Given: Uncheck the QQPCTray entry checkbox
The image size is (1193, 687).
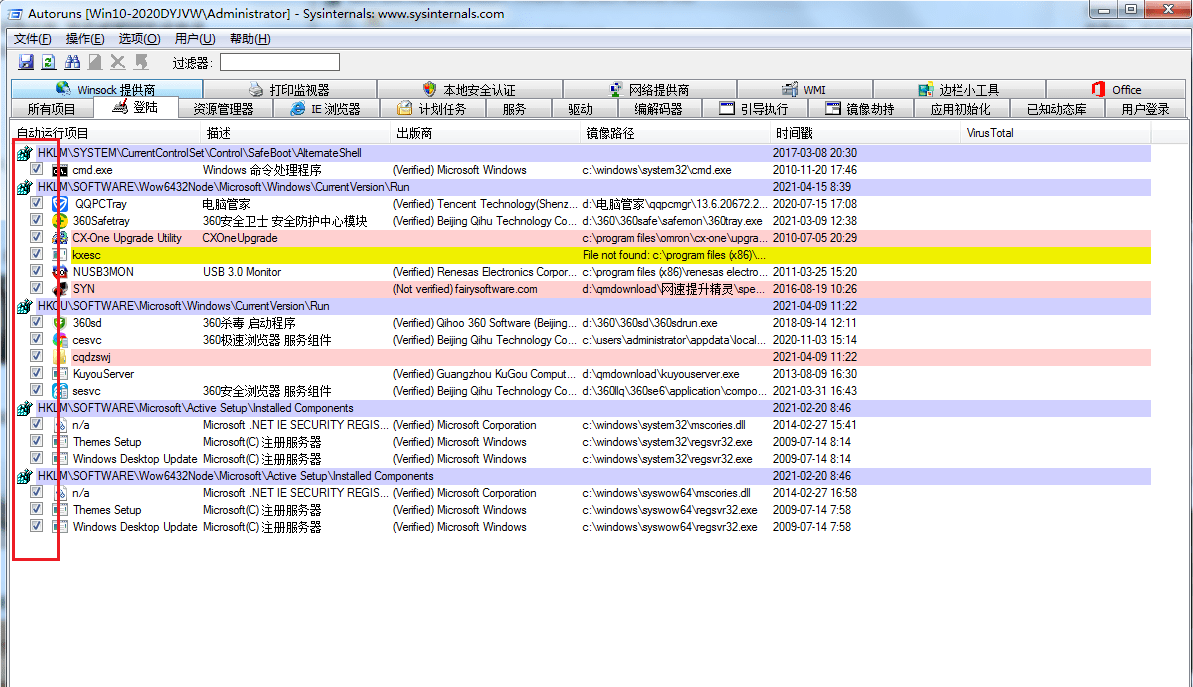Looking at the screenshot, I should [x=36, y=203].
